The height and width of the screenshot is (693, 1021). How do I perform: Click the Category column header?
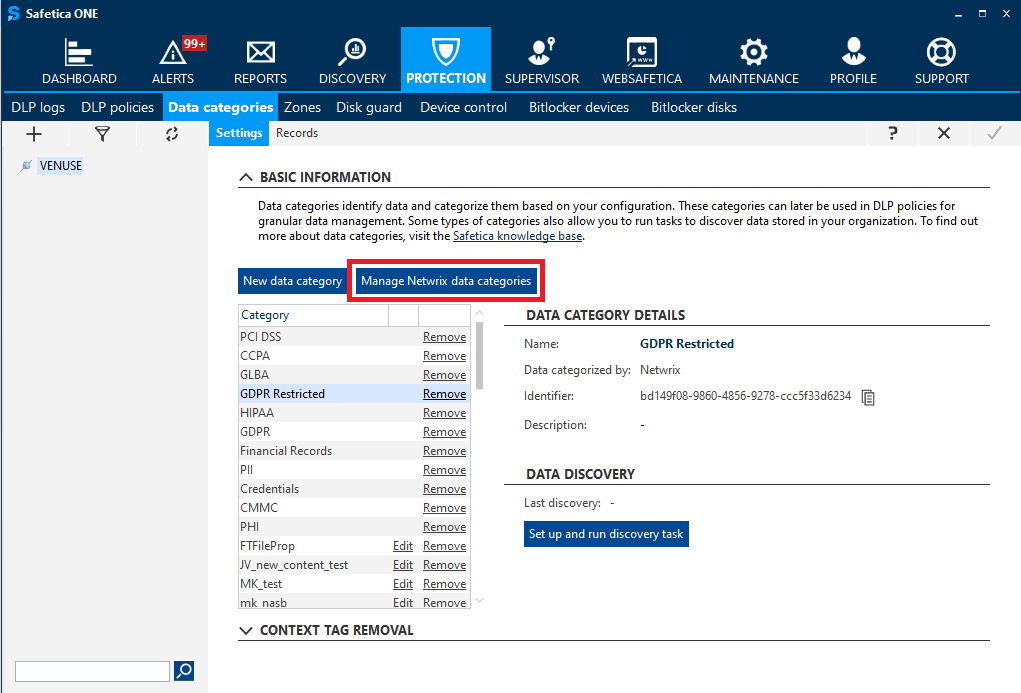(x=313, y=315)
